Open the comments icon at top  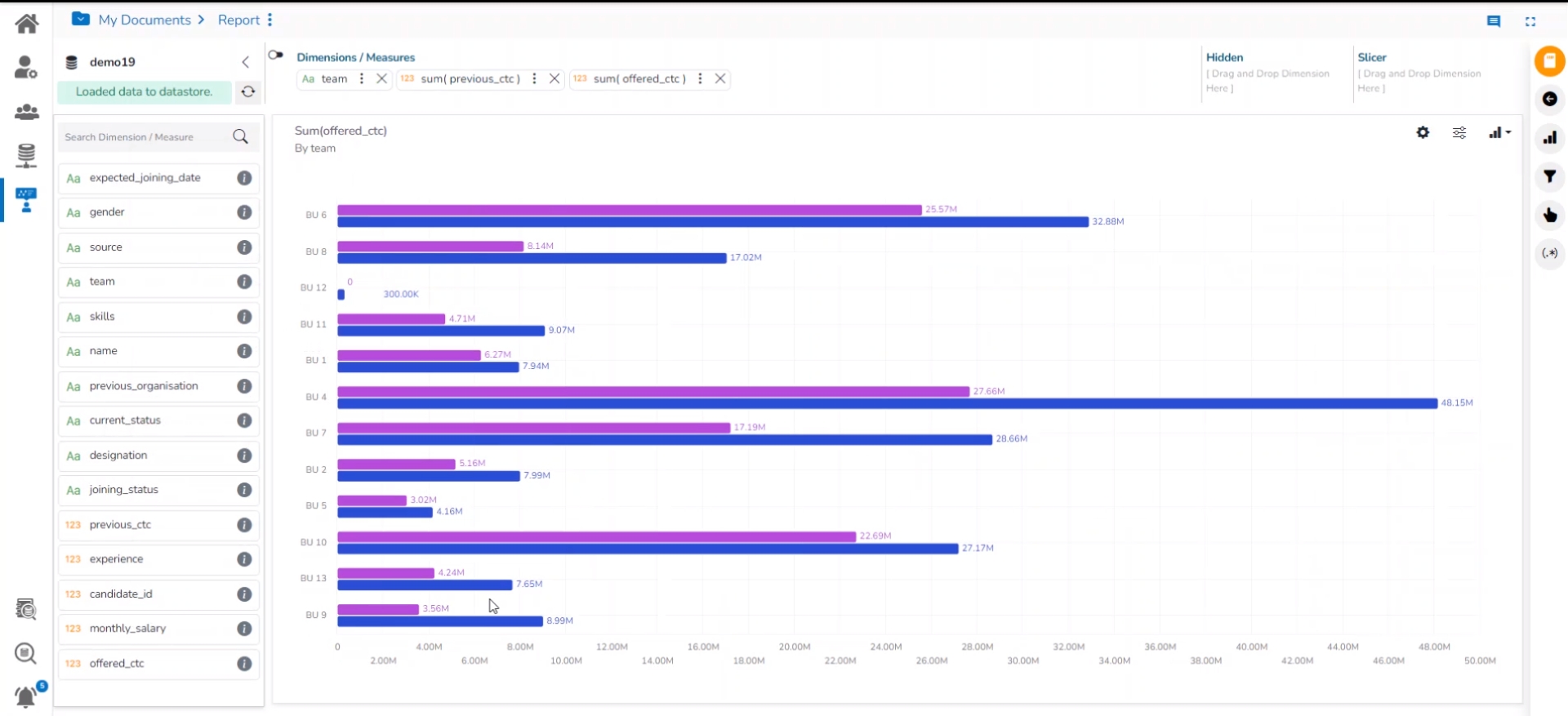(x=1494, y=21)
